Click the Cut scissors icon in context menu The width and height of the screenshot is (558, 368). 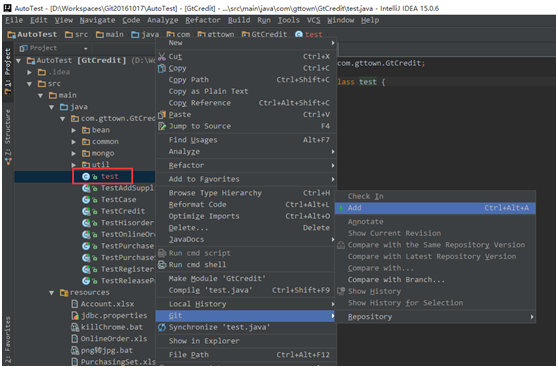(162, 57)
